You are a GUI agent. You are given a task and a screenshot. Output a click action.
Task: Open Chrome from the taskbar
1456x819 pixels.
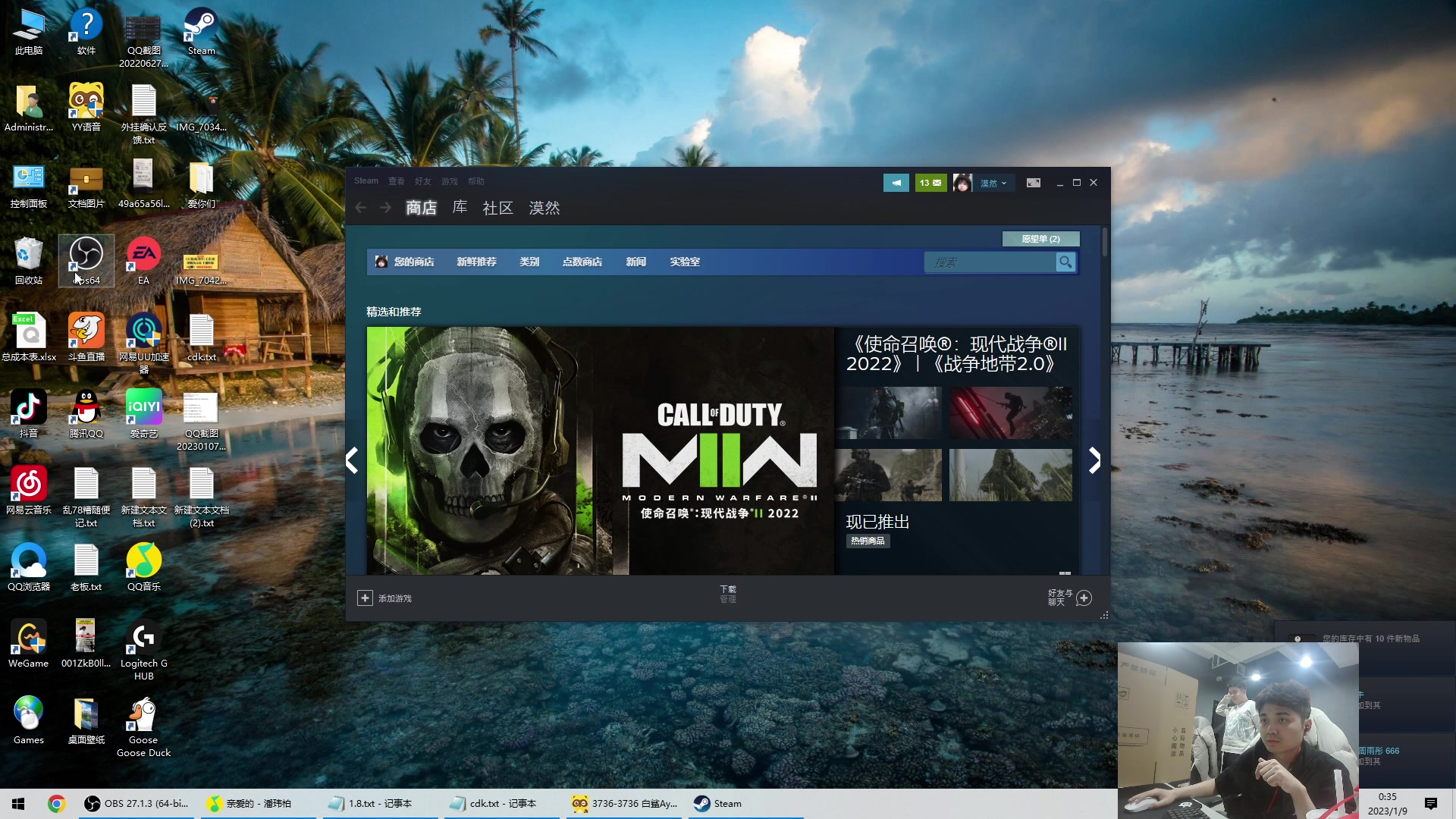(56, 804)
